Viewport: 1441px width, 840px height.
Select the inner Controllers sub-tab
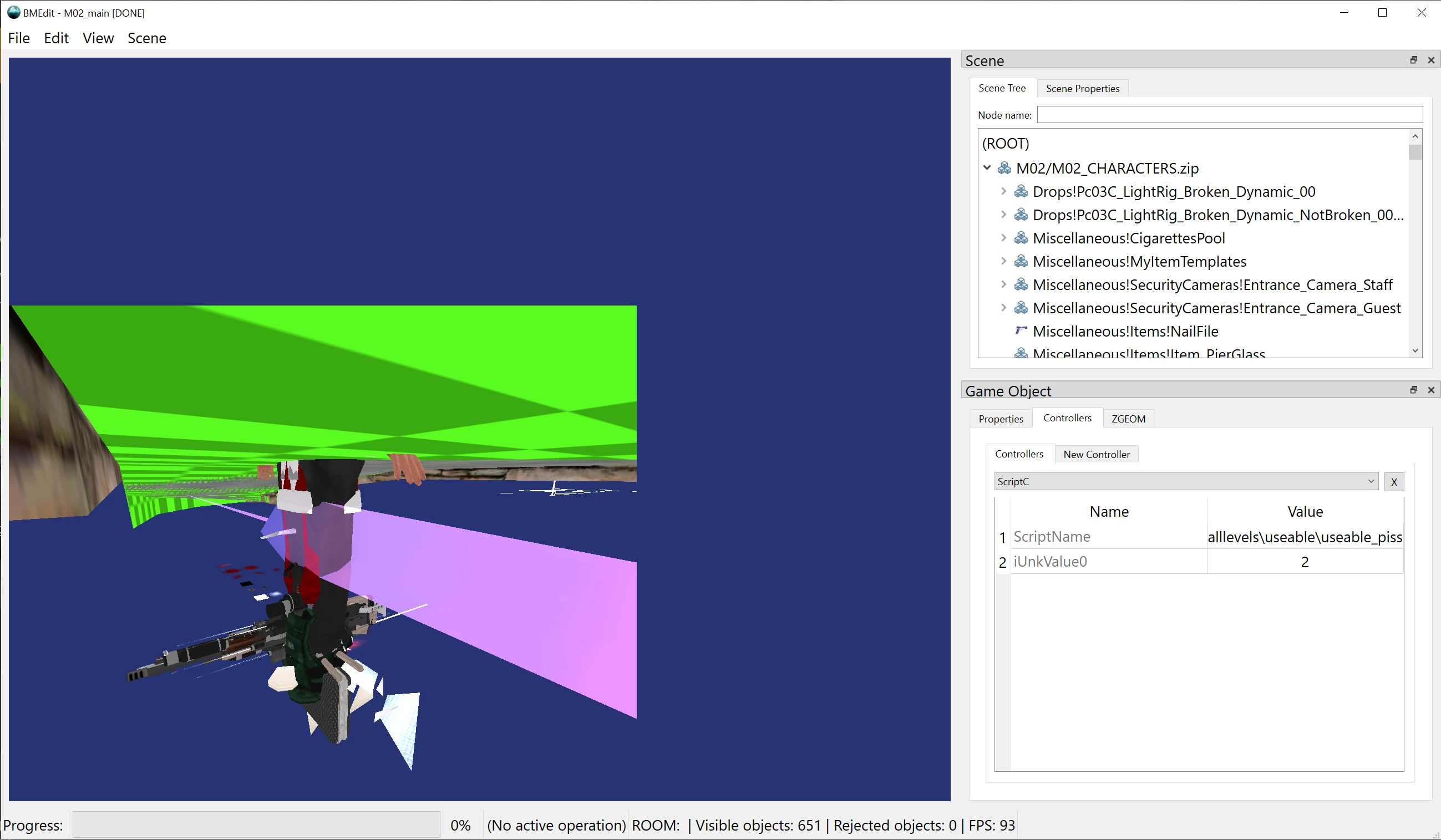pos(1019,454)
